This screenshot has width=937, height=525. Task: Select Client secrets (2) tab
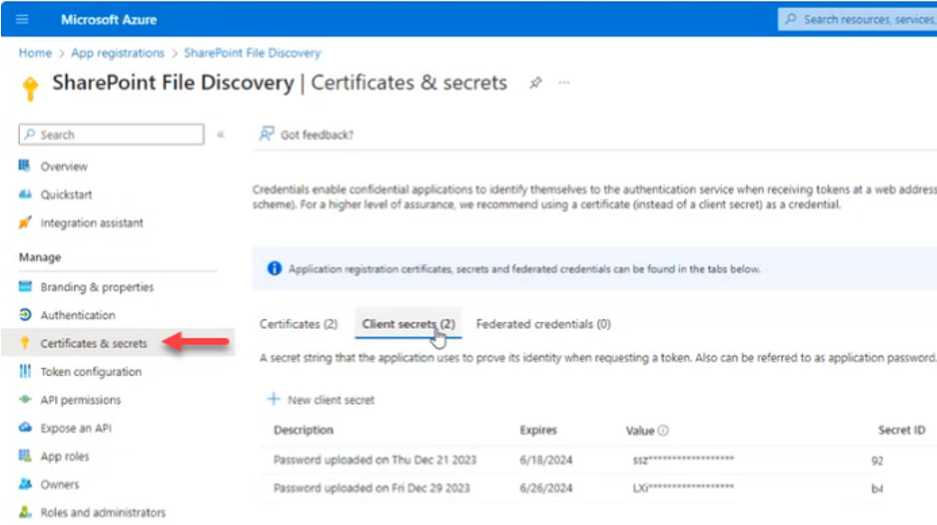click(x=408, y=324)
